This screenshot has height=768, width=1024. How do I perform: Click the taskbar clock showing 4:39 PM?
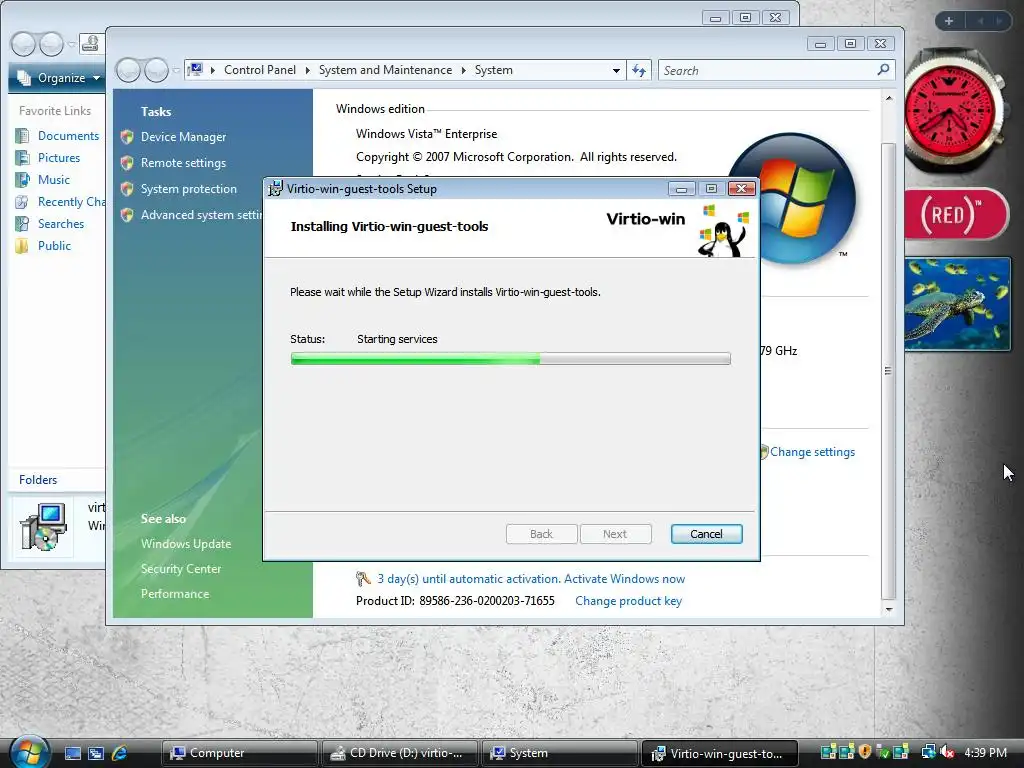pyautogui.click(x=985, y=752)
